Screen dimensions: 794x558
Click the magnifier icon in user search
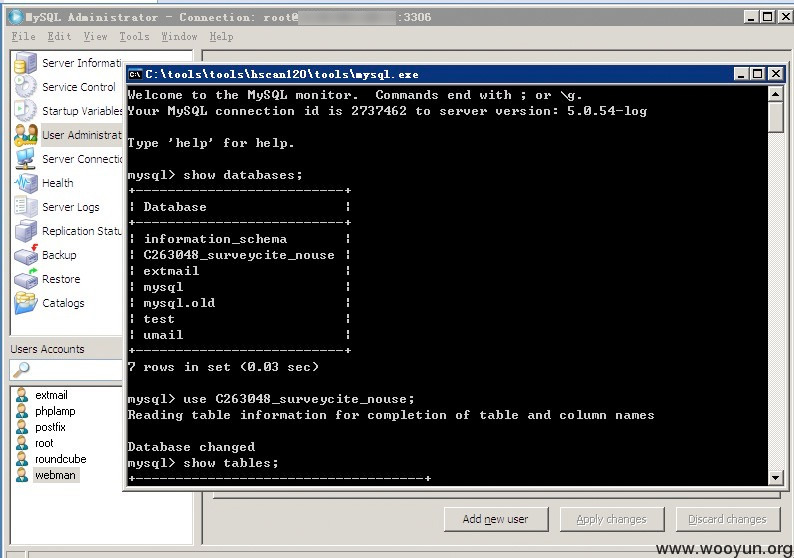(x=21, y=370)
